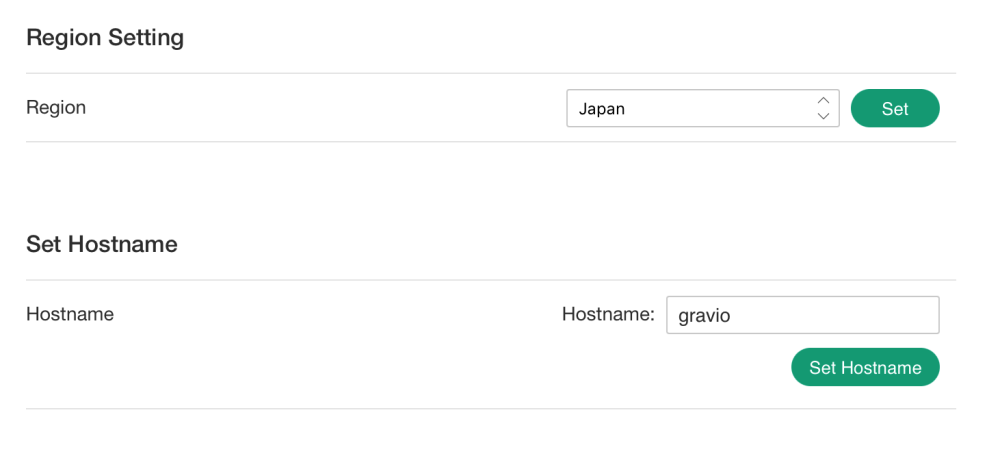Click the "Region Setting" section heading
Screen dimensions: 1000x456
click(105, 38)
